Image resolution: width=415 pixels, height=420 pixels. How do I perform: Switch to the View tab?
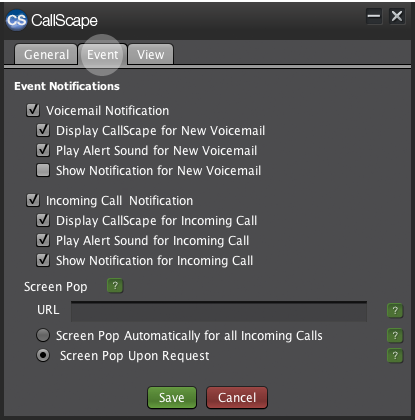pos(151,54)
